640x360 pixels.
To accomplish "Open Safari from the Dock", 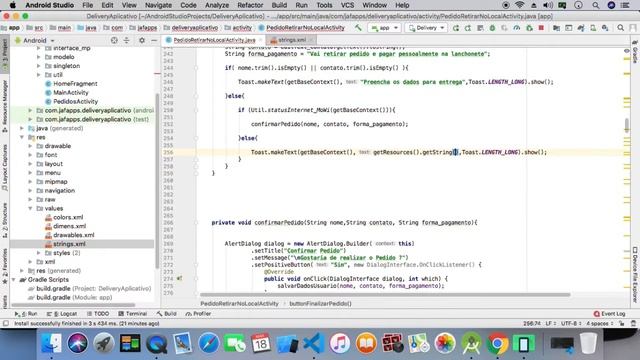I will click(209, 343).
